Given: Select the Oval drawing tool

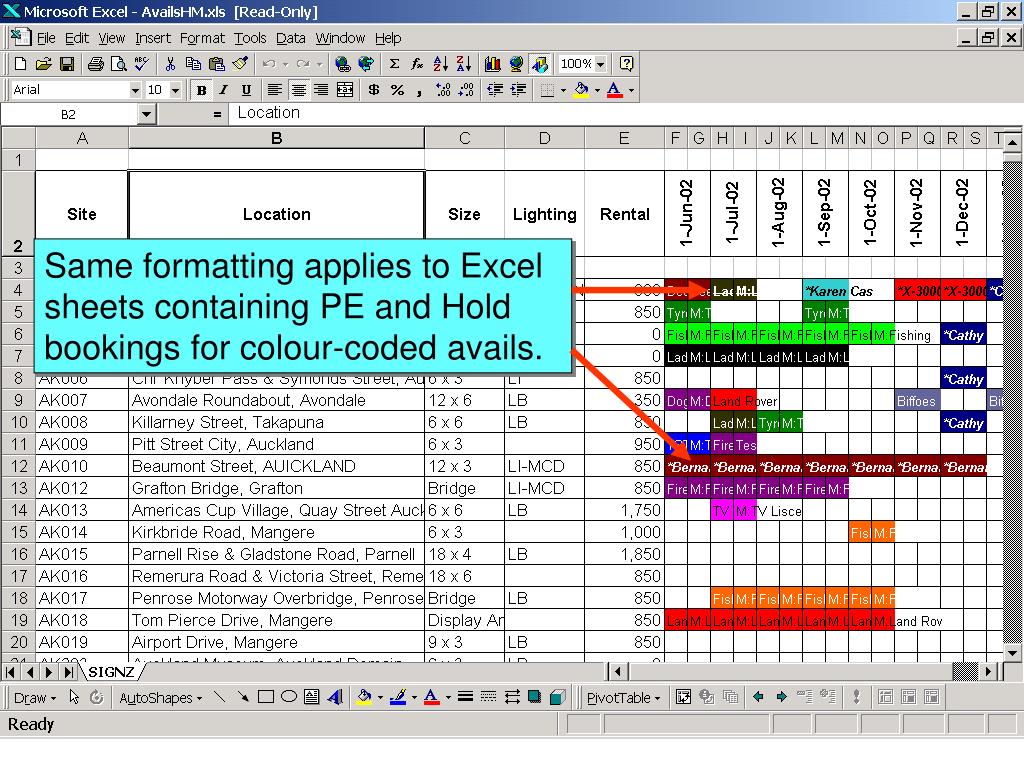Looking at the screenshot, I should [289, 697].
